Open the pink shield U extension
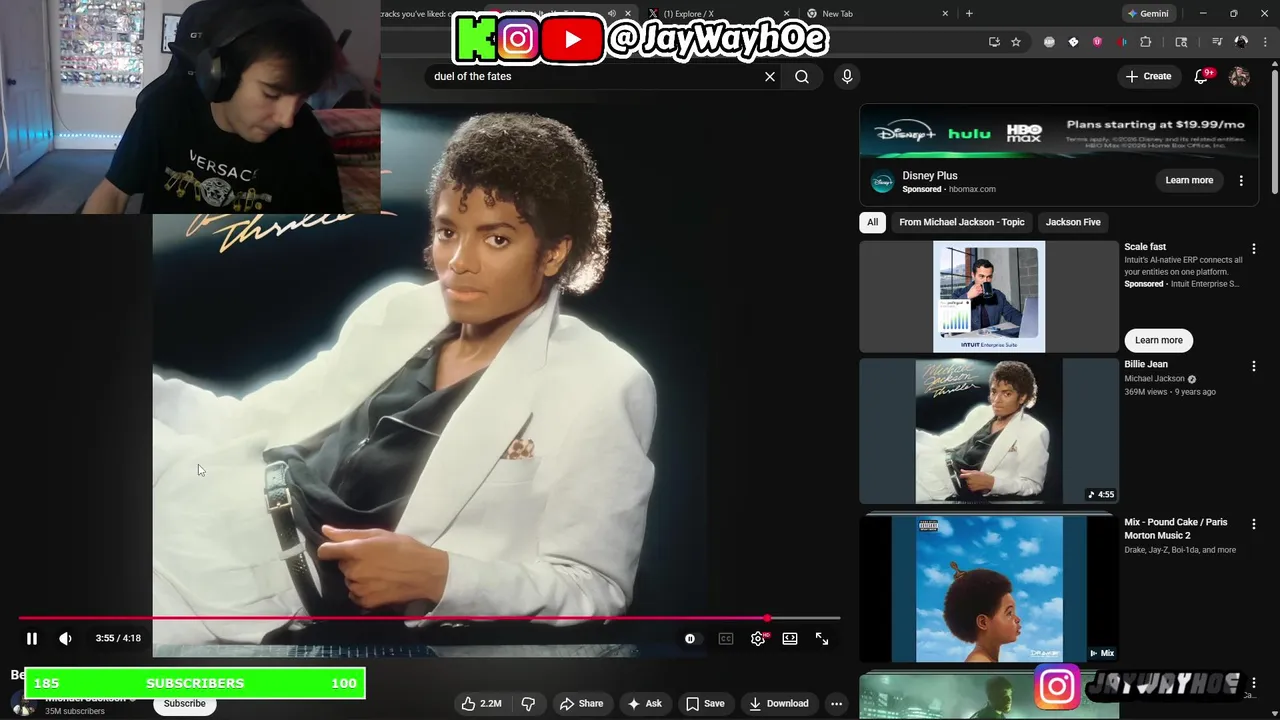 (x=1097, y=42)
